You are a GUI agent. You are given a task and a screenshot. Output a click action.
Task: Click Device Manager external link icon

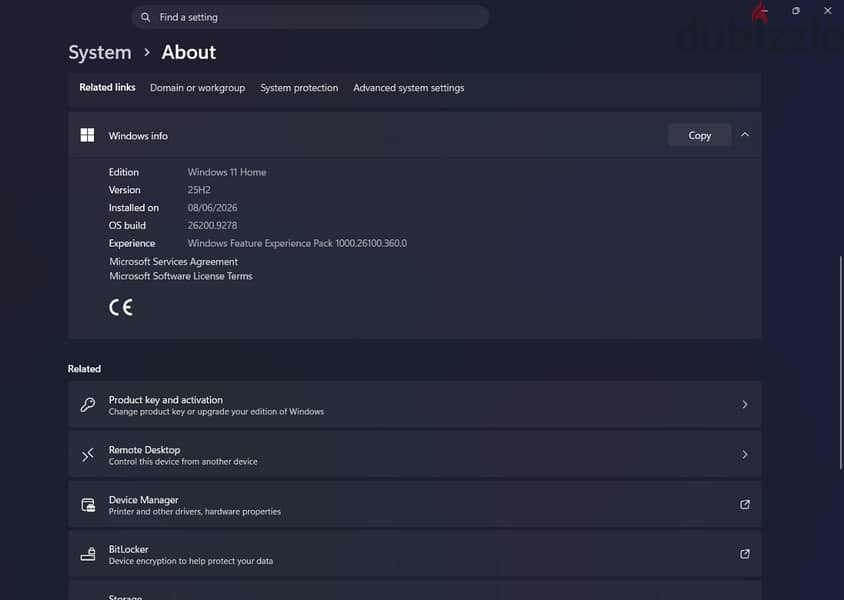(745, 505)
